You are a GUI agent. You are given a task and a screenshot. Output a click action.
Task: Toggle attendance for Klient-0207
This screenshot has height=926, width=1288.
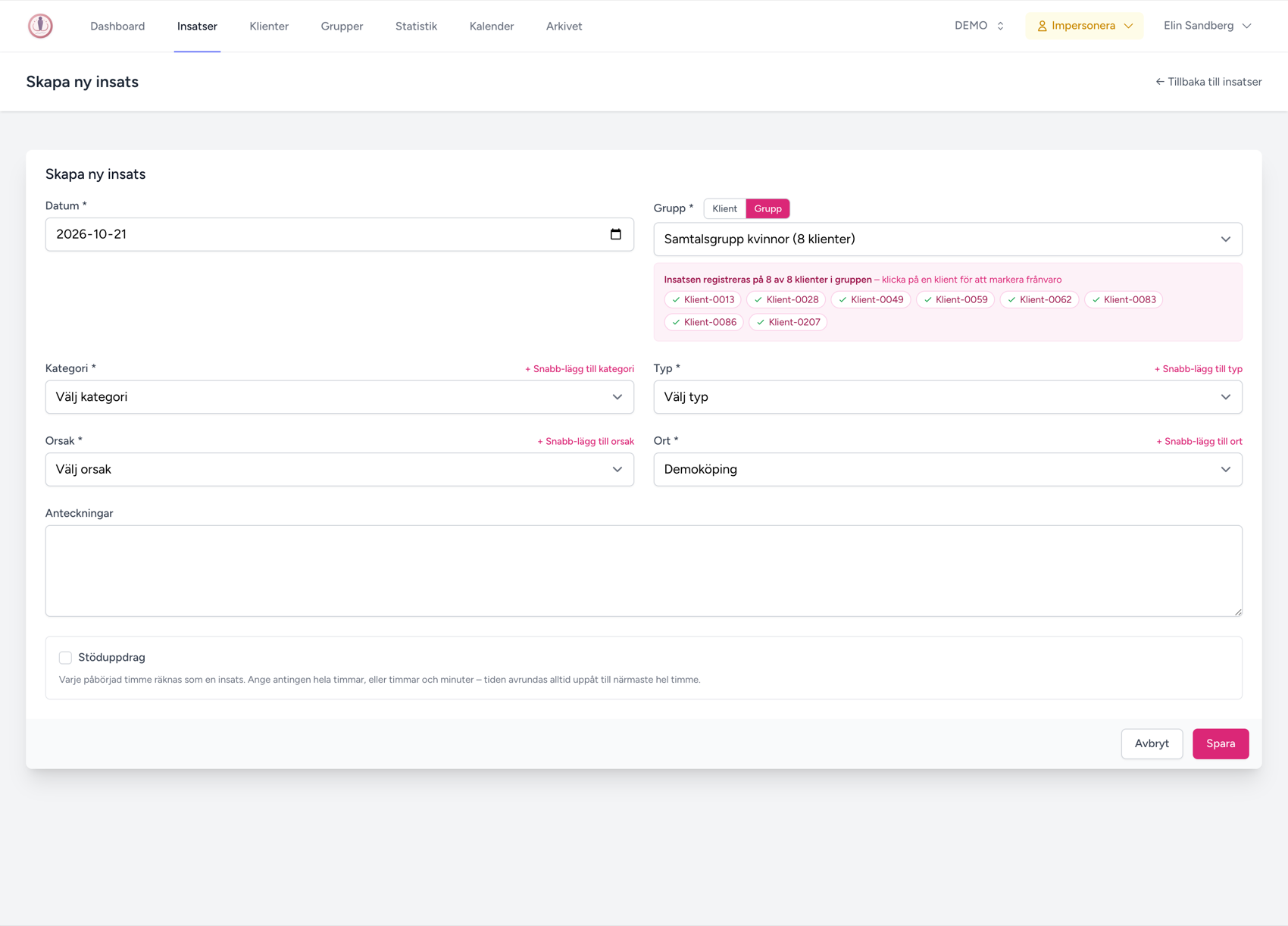pyautogui.click(x=788, y=322)
